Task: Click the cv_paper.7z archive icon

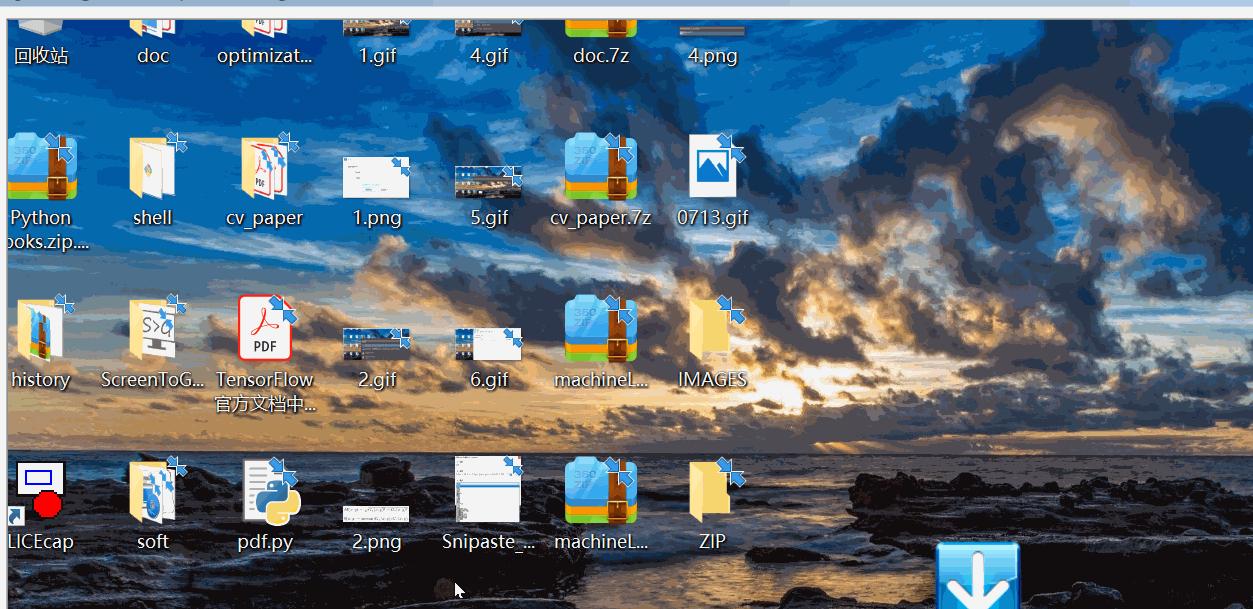Action: pyautogui.click(x=600, y=167)
